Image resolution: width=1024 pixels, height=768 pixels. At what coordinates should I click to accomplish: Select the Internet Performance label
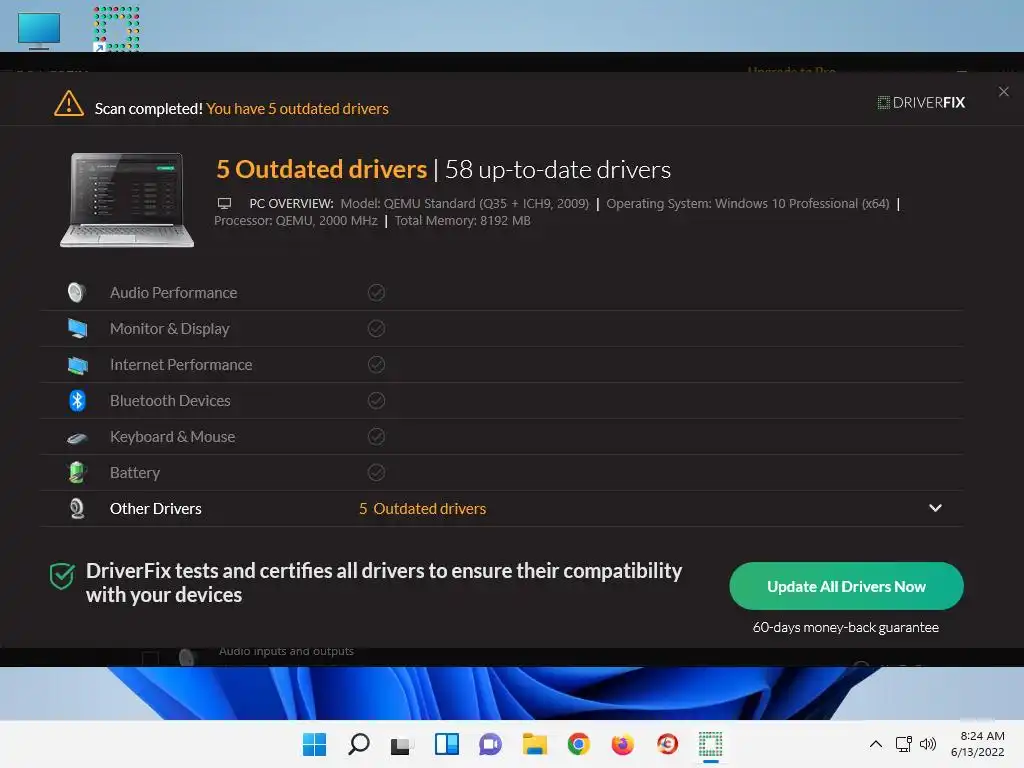pos(181,364)
